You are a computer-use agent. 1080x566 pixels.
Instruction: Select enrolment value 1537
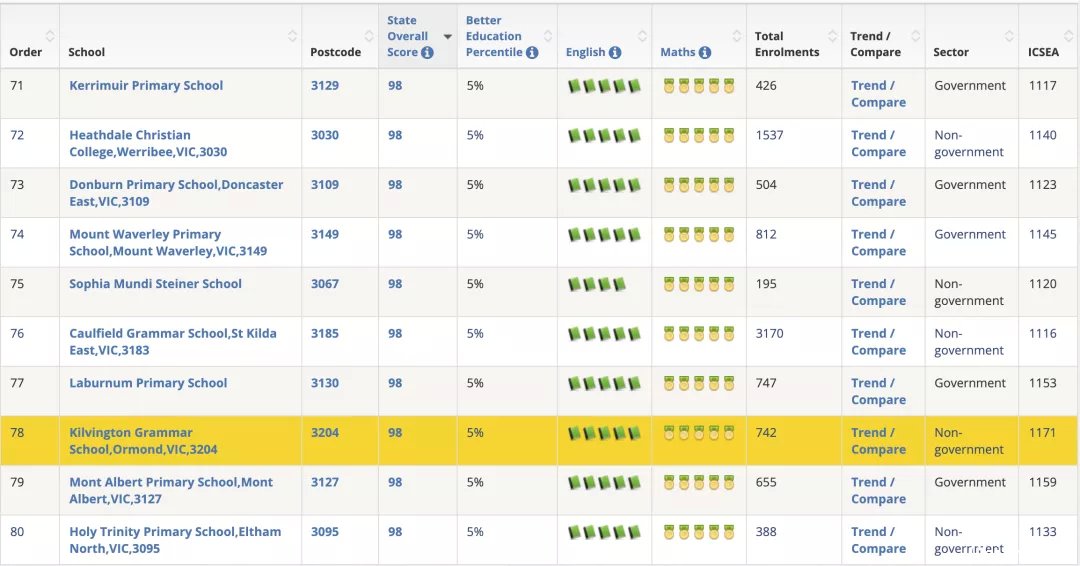coord(769,135)
